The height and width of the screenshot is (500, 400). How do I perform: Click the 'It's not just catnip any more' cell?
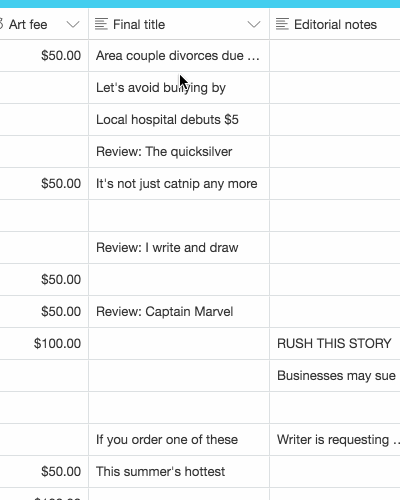click(x=179, y=184)
